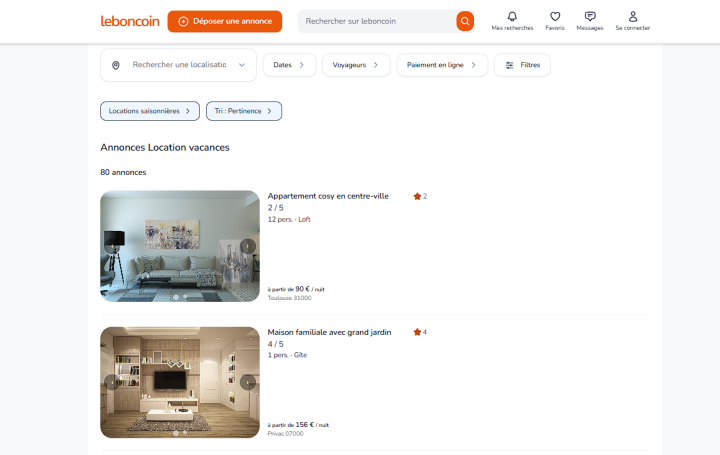720x455 pixels.
Task: Click Se connecter profile icon
Action: [632, 17]
